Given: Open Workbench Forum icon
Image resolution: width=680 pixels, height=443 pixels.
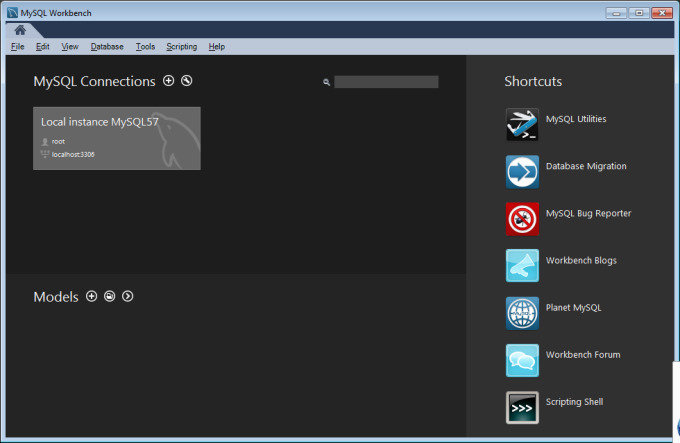Looking at the screenshot, I should 522,360.
